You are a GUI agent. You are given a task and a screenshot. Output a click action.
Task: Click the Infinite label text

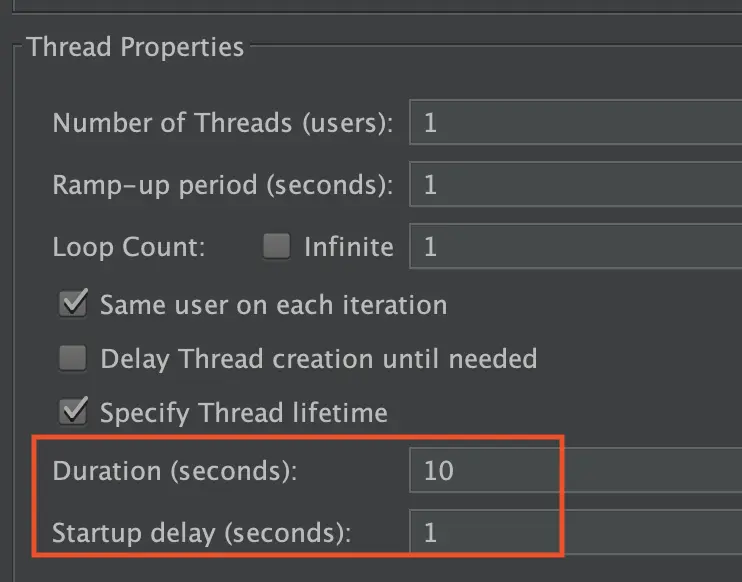(x=349, y=247)
